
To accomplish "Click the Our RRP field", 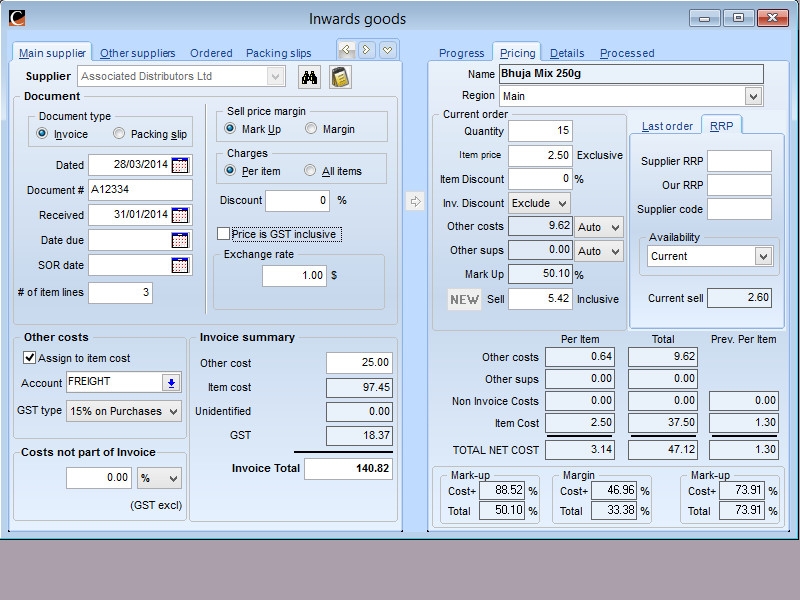I will point(739,185).
